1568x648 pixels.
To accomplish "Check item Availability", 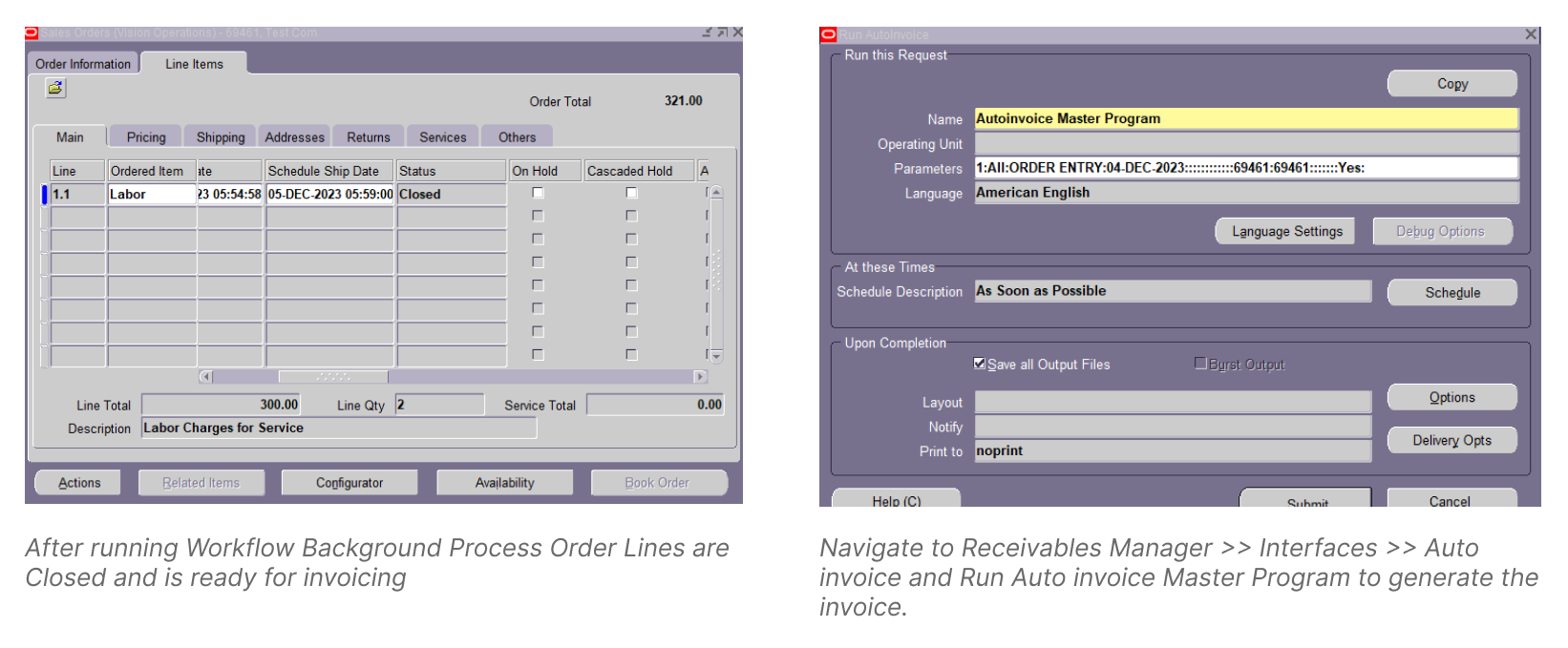I will [x=505, y=483].
